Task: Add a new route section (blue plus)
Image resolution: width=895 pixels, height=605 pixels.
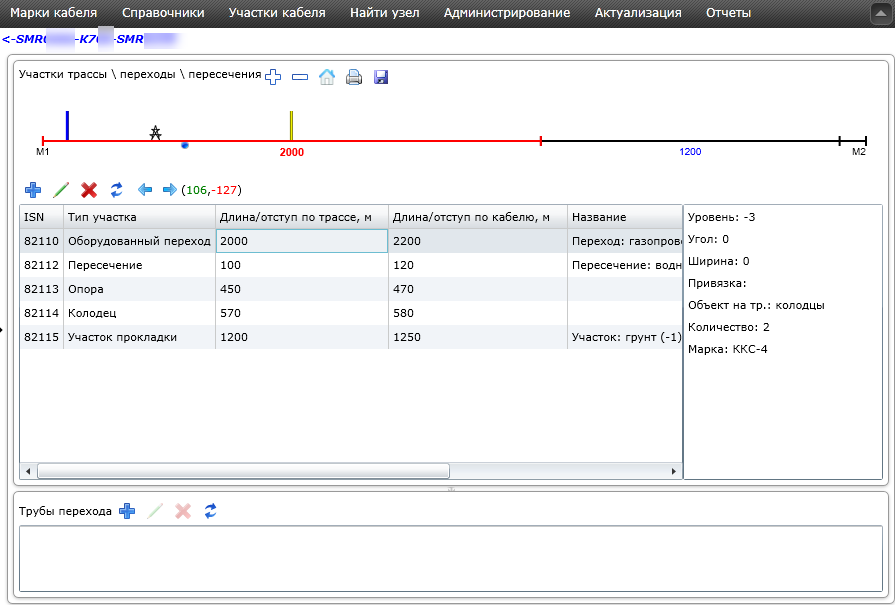Action: click(33, 189)
